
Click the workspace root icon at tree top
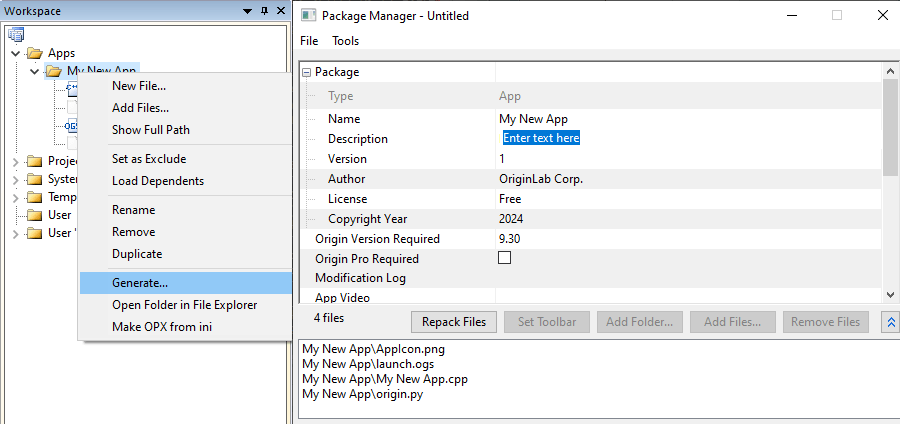click(x=16, y=35)
